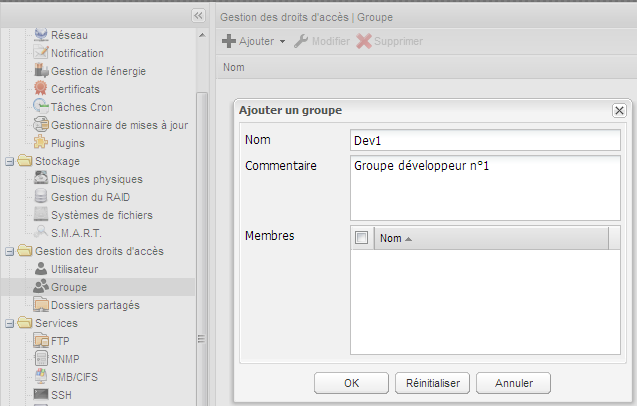Open Tâches Cron clock icon

(41, 107)
